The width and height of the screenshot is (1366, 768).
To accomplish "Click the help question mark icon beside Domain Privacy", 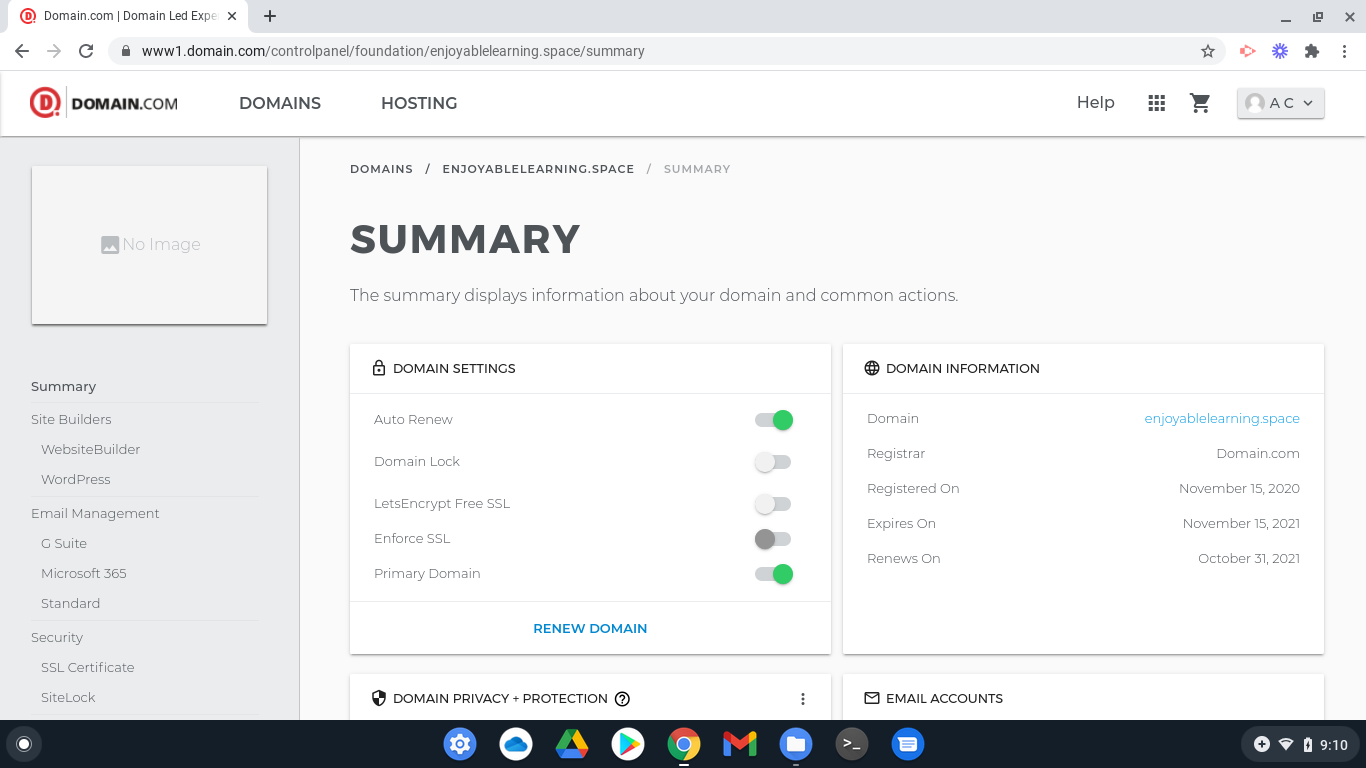I will 622,699.
